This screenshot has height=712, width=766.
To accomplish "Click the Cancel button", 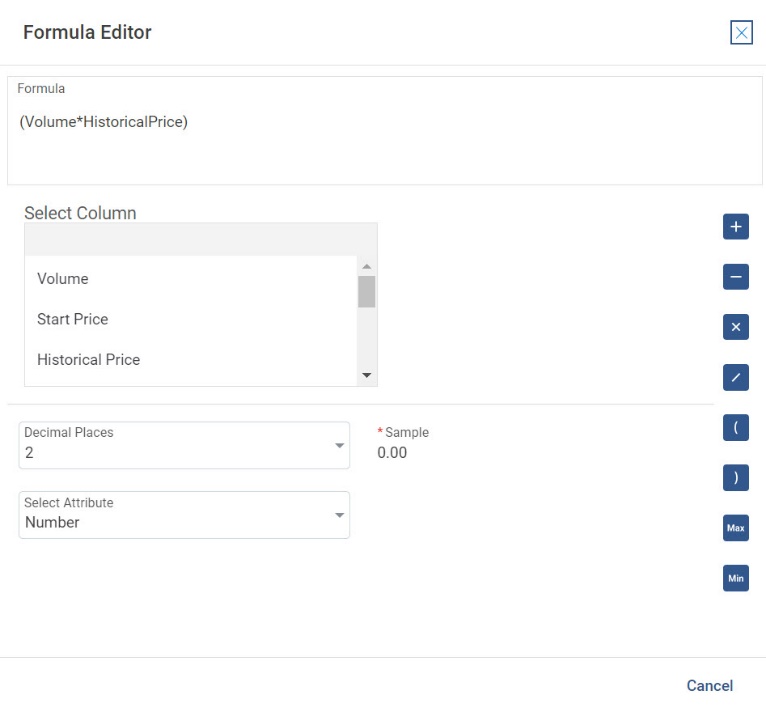I will [709, 686].
